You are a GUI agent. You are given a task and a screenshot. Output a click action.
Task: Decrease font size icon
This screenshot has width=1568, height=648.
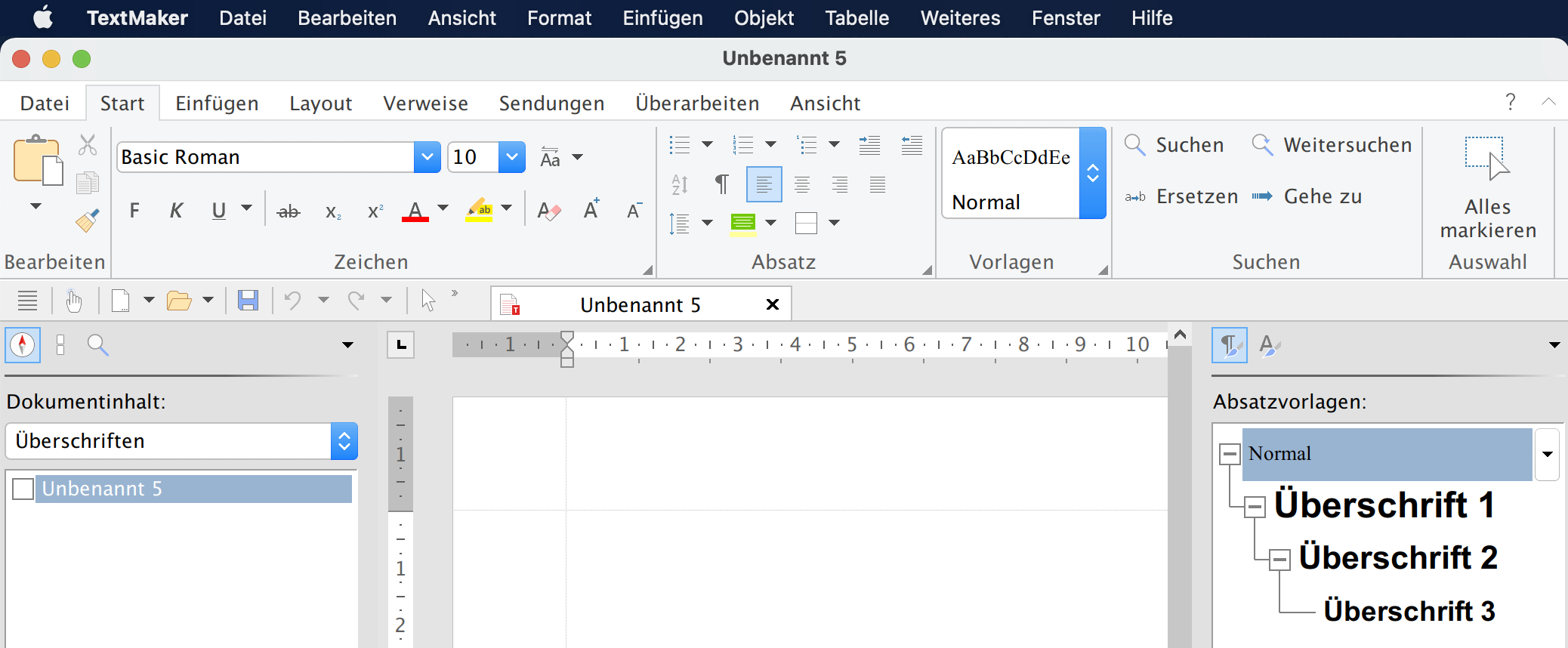[x=634, y=211]
